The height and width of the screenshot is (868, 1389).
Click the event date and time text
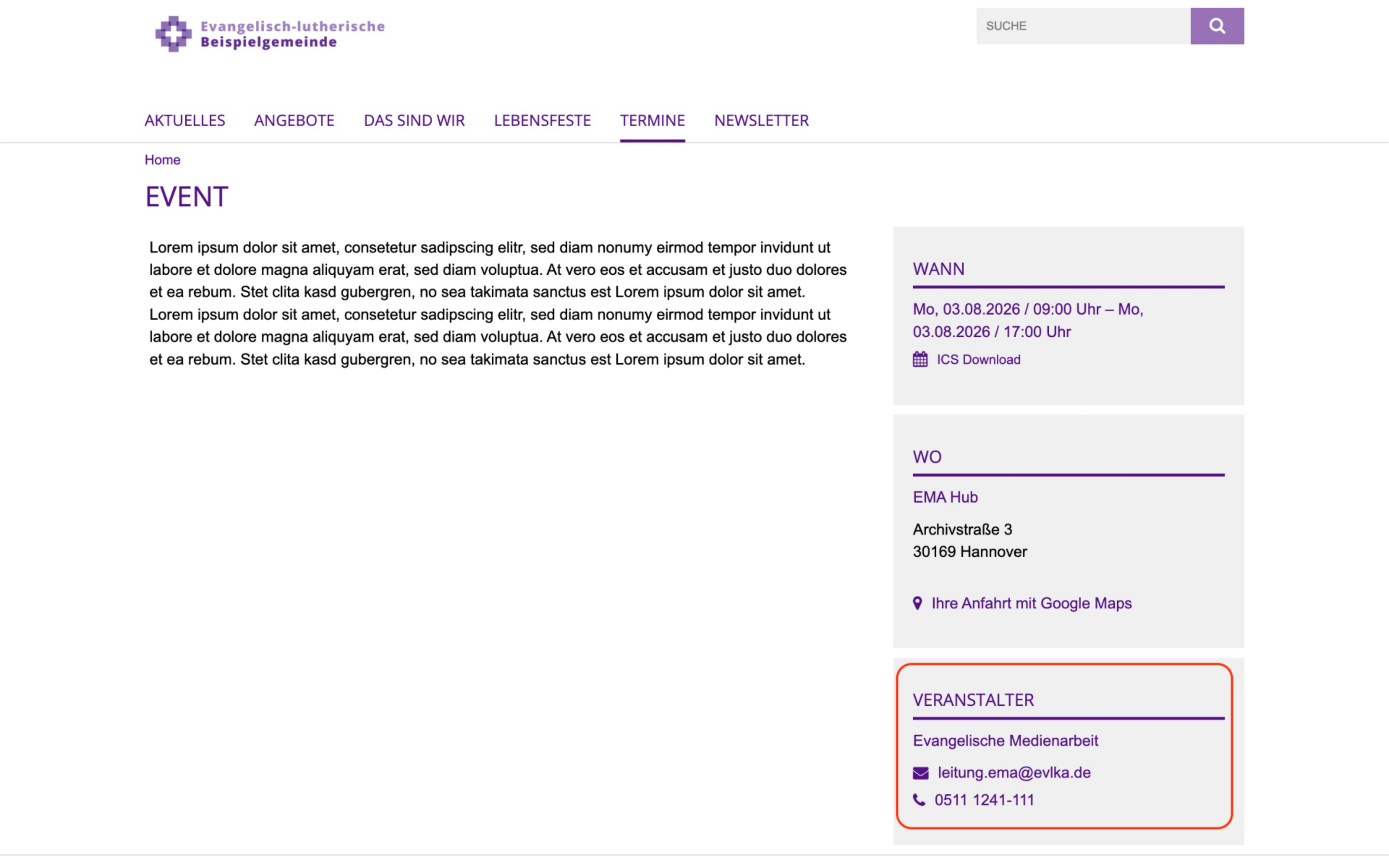tap(1028, 320)
